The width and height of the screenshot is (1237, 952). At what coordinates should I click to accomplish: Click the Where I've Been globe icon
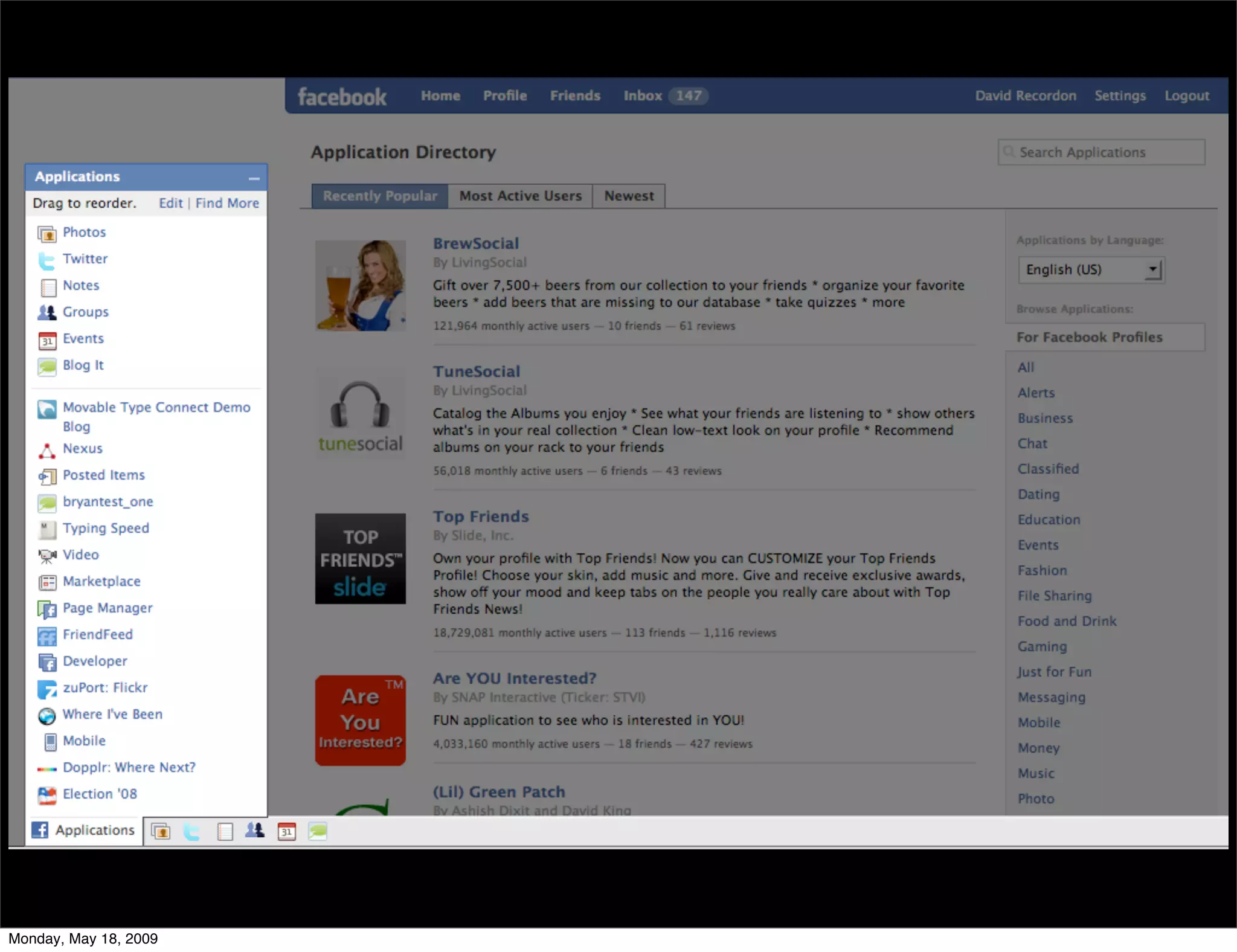click(47, 716)
